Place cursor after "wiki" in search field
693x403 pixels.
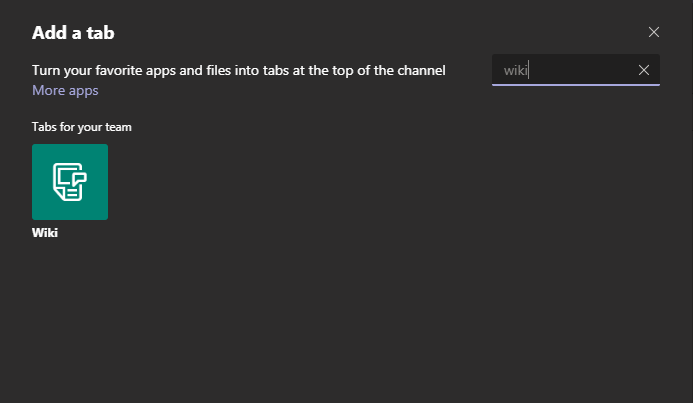[529, 70]
